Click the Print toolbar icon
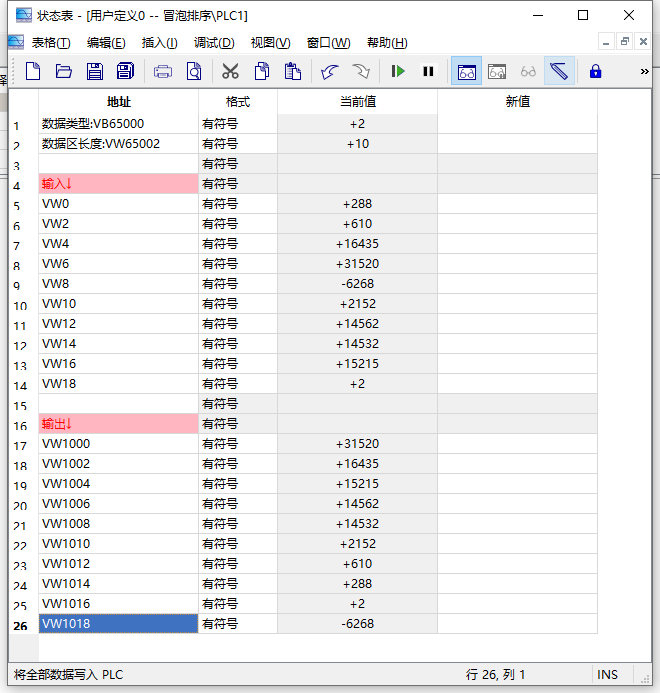The height and width of the screenshot is (693, 660). point(163,71)
